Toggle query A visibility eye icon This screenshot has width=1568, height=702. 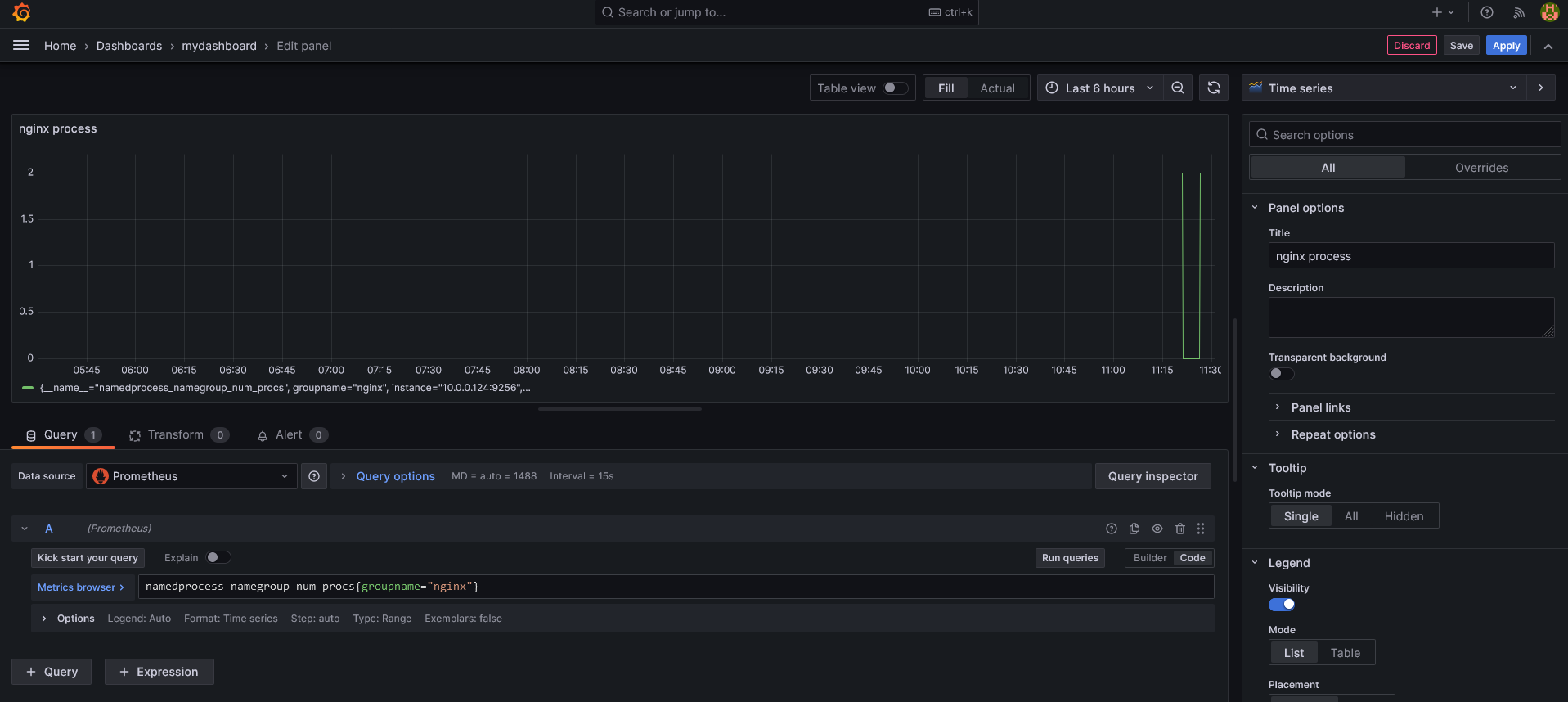(x=1157, y=529)
